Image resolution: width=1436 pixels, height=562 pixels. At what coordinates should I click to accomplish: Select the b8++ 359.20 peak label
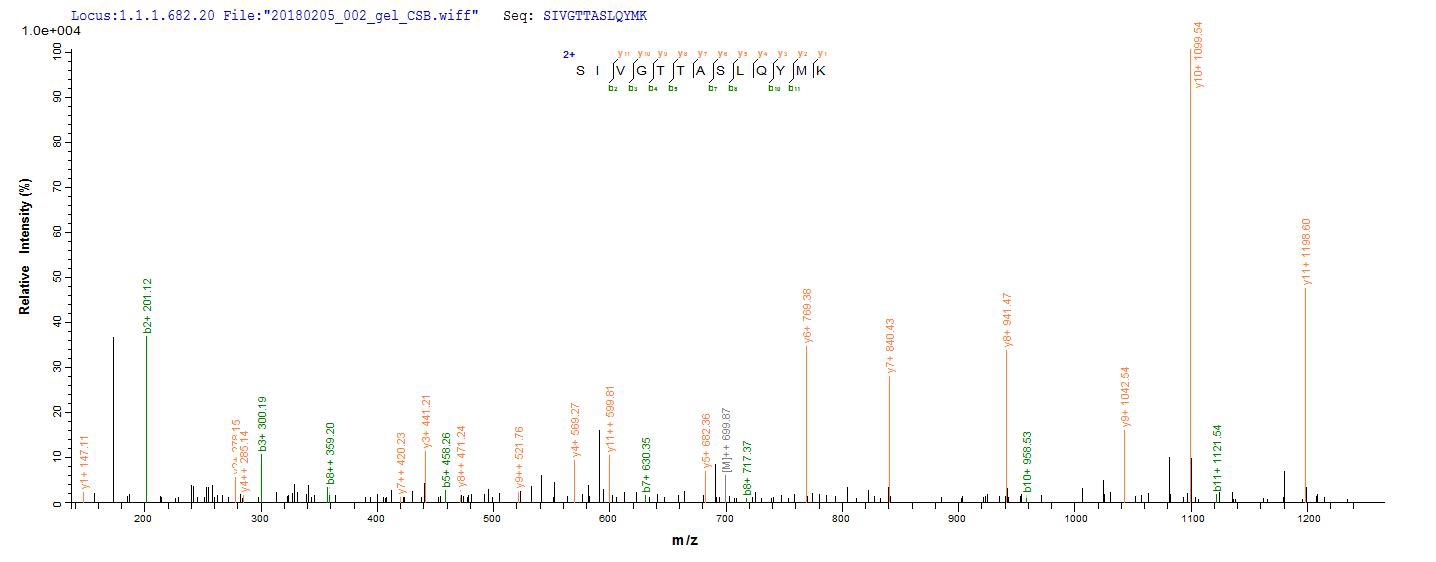click(x=330, y=453)
